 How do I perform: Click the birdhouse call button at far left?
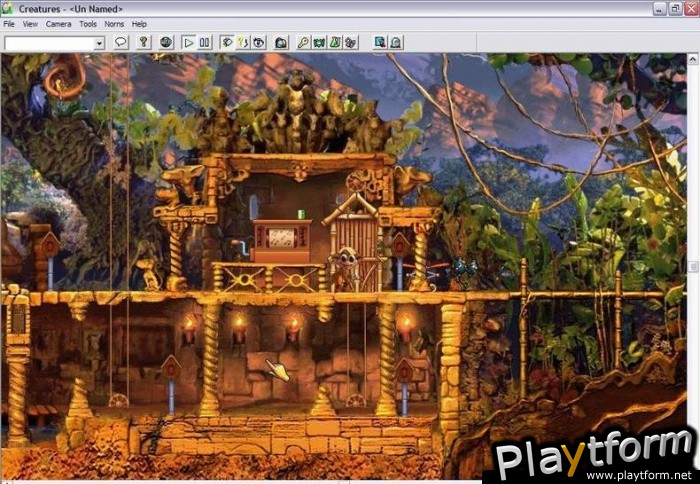point(50,245)
